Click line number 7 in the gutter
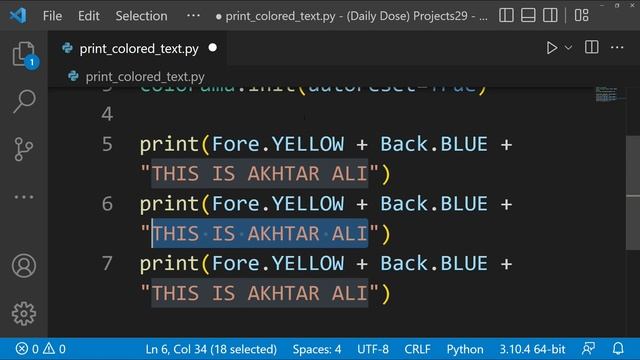This screenshot has height=360, width=640. tap(107, 263)
